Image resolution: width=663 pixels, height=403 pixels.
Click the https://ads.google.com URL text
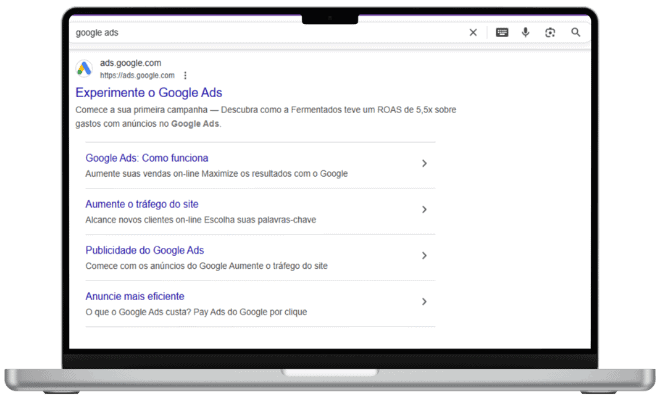[137, 75]
